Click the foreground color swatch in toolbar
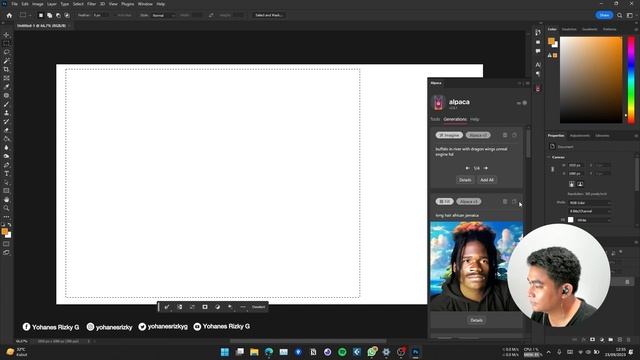640x360 pixels. pos(4,231)
